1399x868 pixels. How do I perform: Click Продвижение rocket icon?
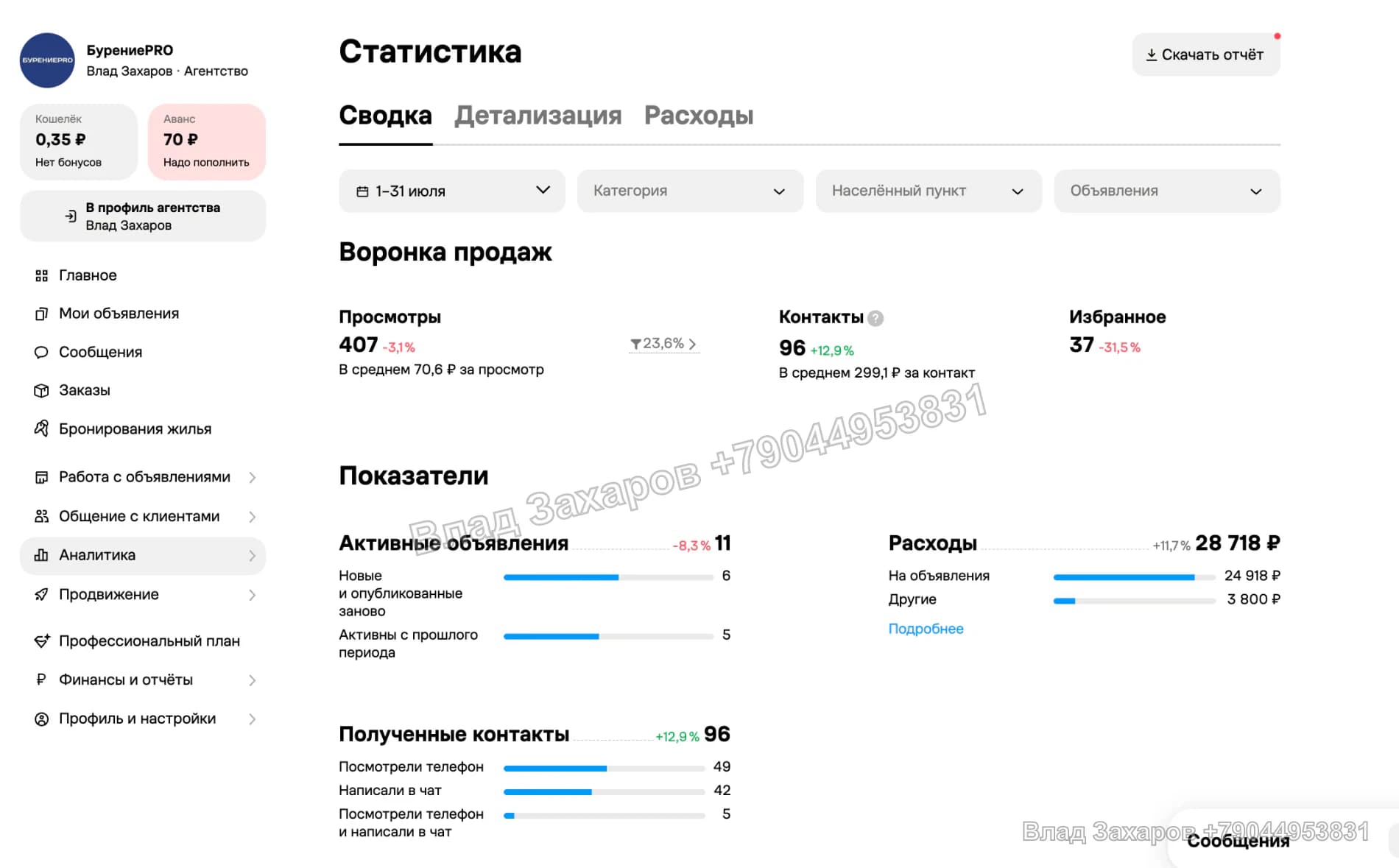pyautogui.click(x=41, y=594)
